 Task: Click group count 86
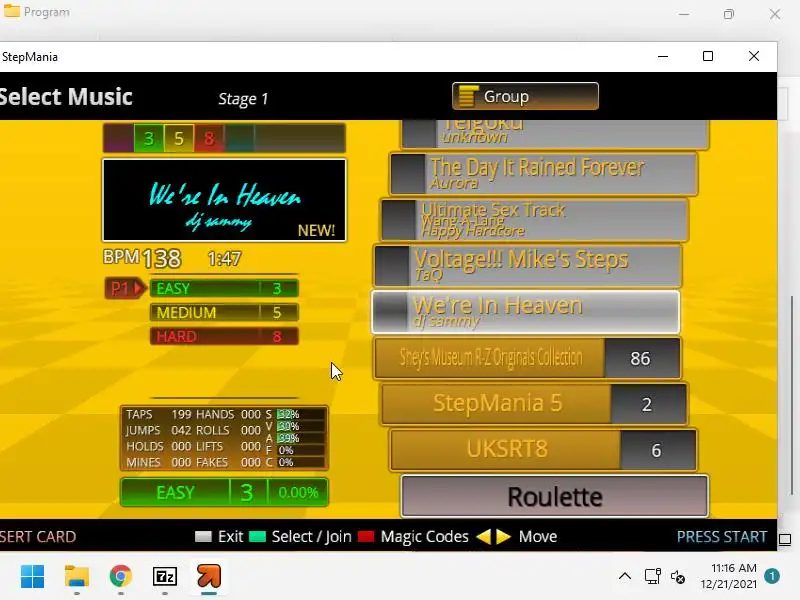click(x=642, y=358)
